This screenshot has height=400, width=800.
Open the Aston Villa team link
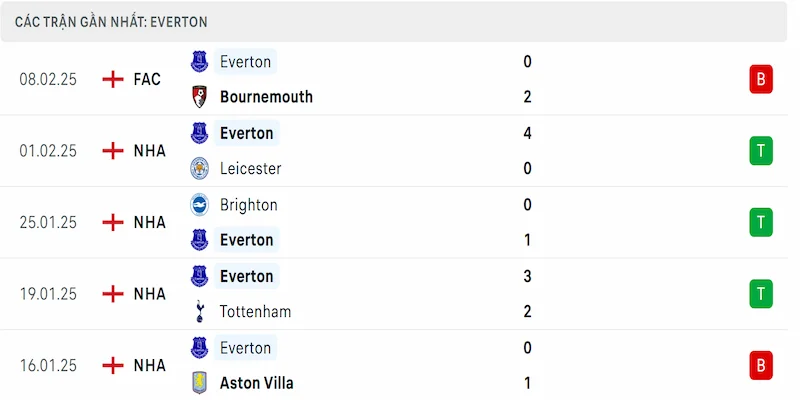coord(257,383)
